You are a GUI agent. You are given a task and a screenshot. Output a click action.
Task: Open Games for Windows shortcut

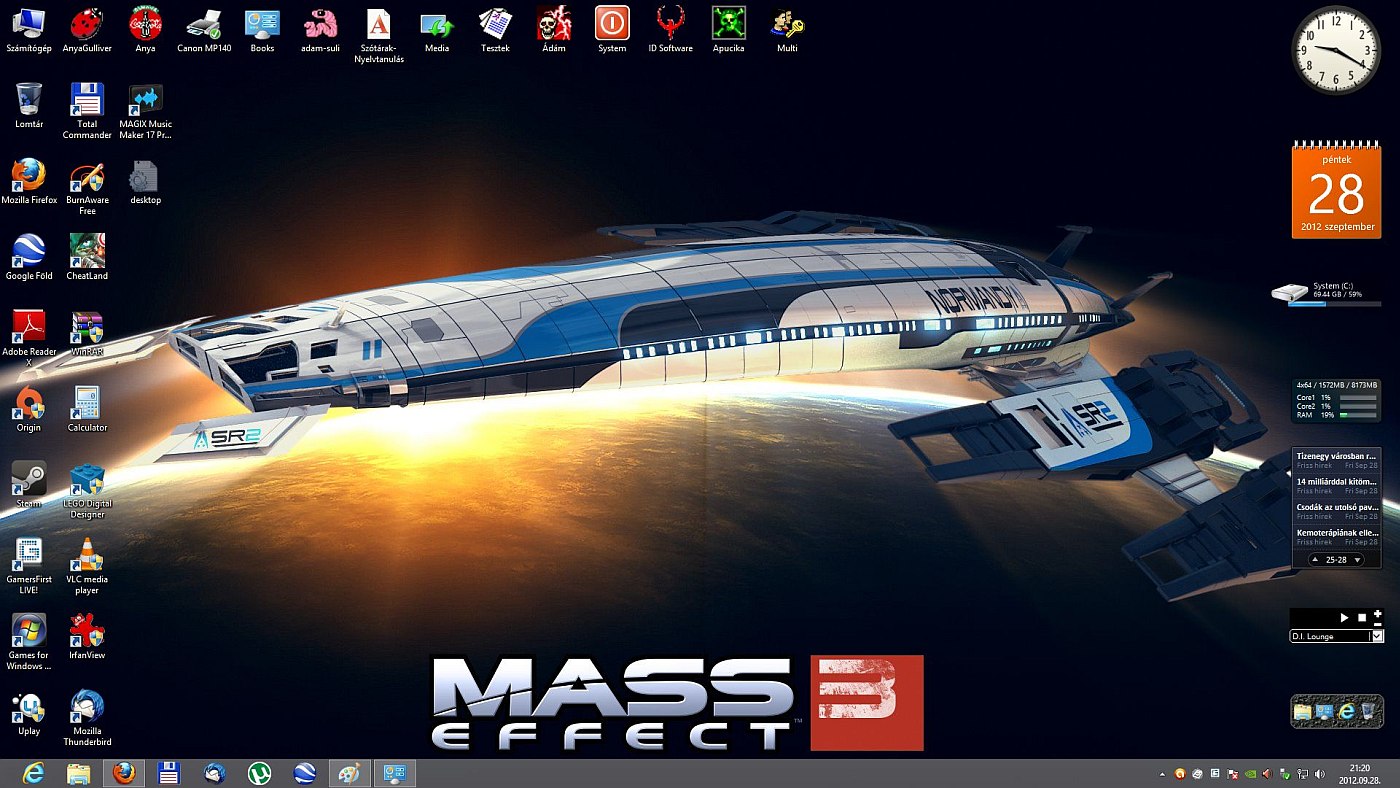point(29,642)
